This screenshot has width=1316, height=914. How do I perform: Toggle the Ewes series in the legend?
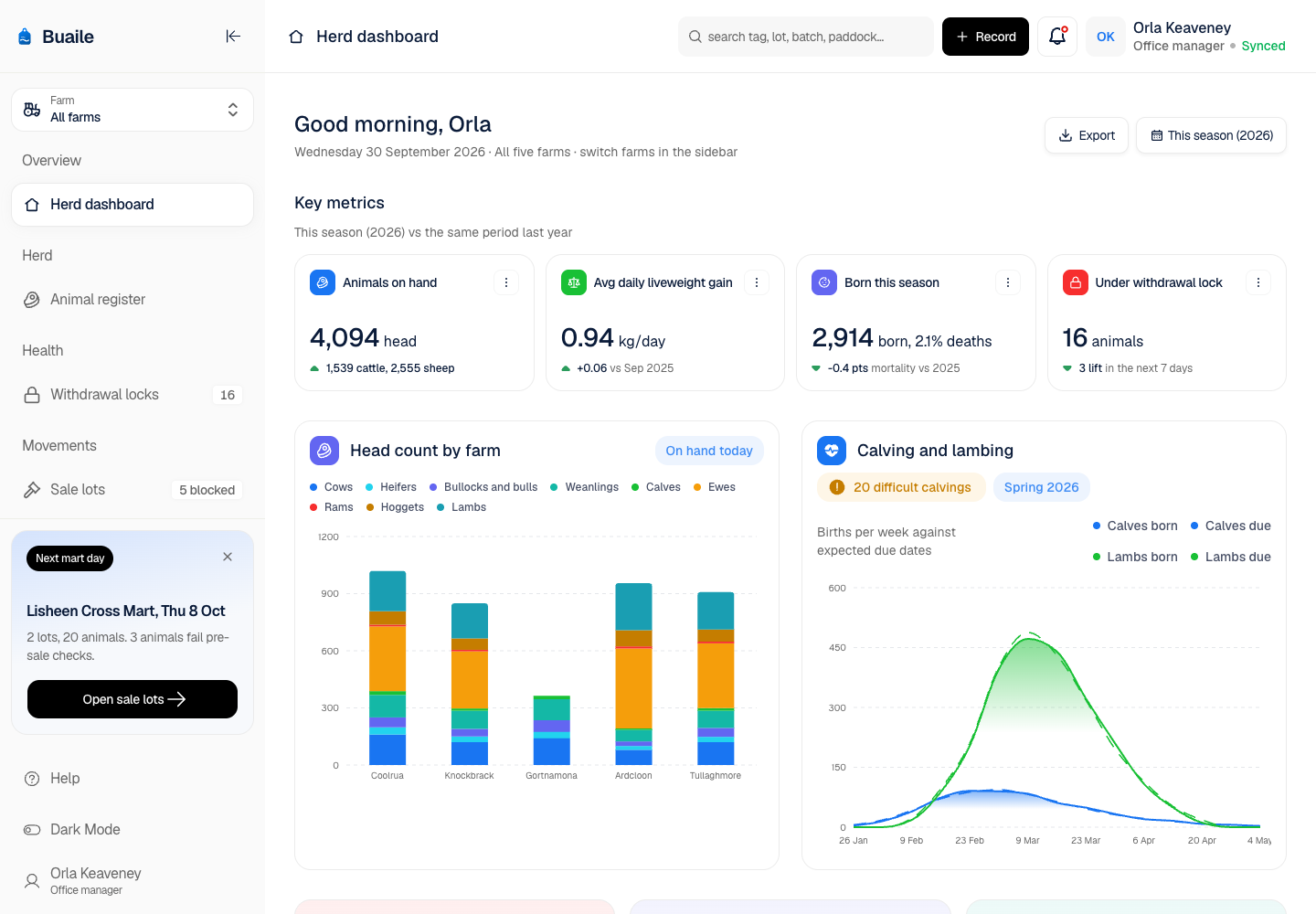(x=715, y=487)
